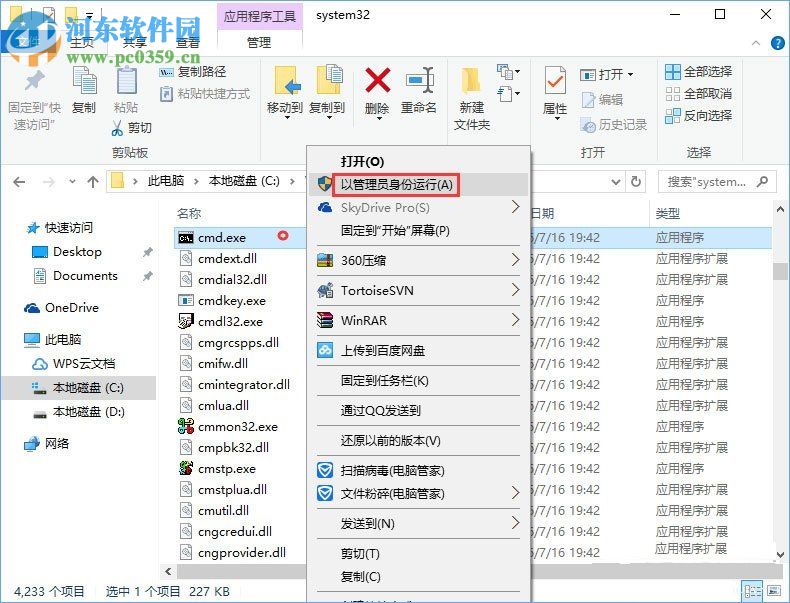Select Quick access (快速访问) in sidebar
The width and height of the screenshot is (790, 603).
coord(69,228)
